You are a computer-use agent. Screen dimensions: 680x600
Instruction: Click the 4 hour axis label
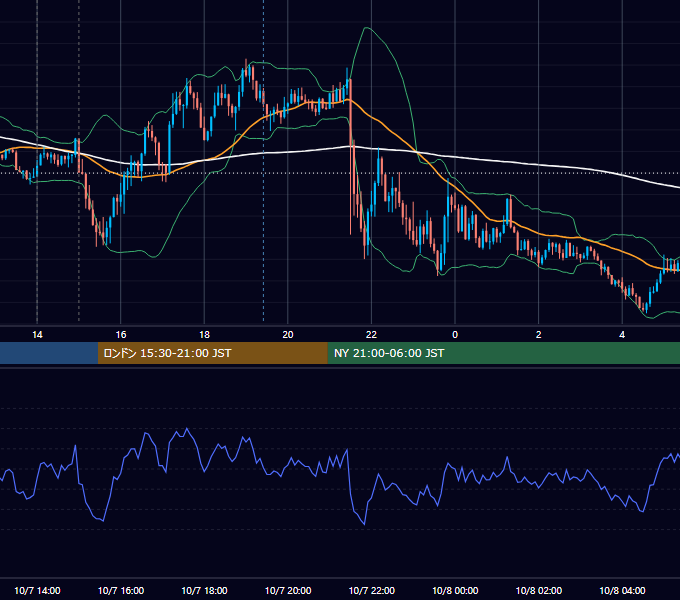tap(622, 335)
